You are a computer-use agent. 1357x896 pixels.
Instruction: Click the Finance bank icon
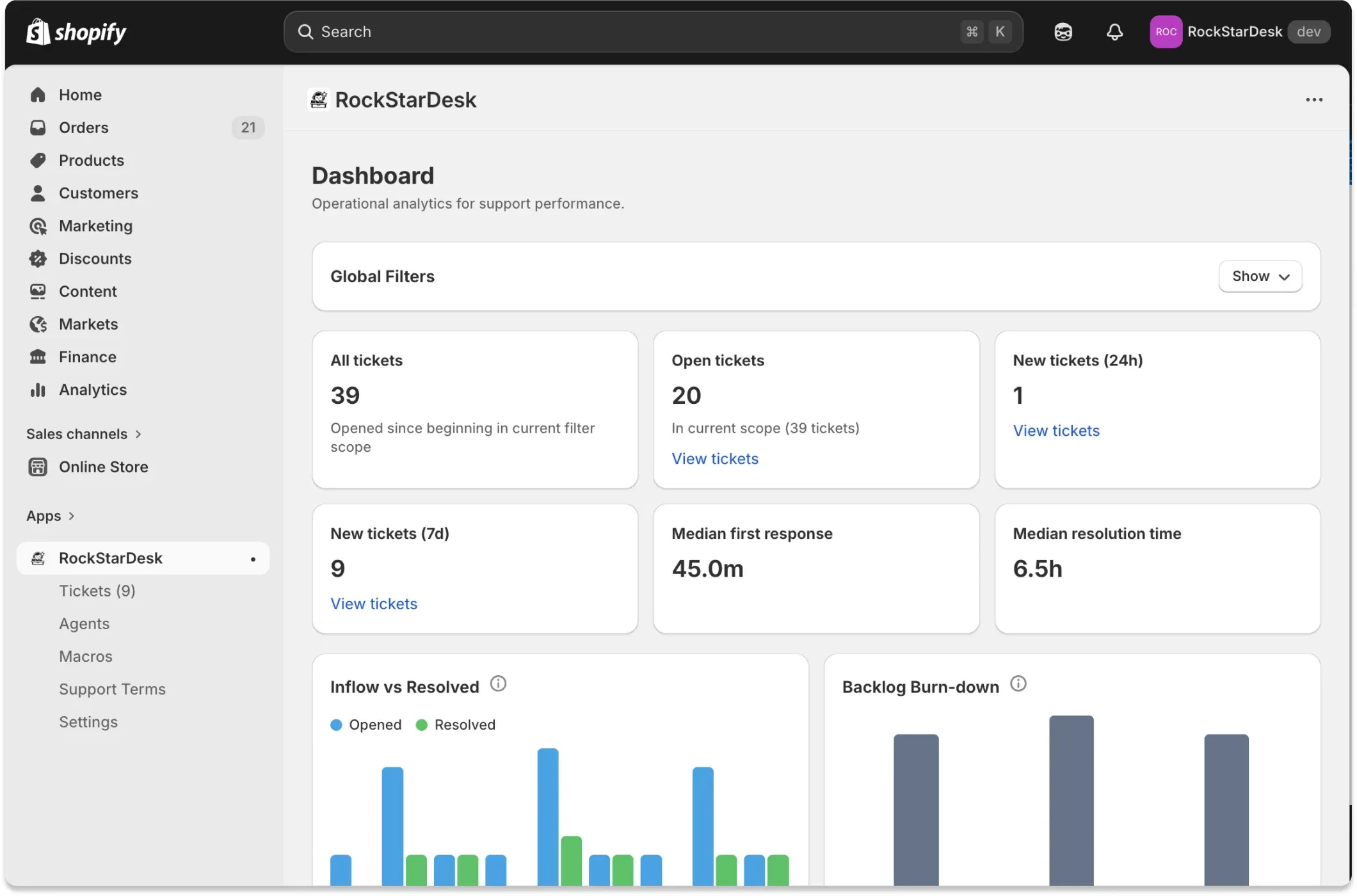38,356
